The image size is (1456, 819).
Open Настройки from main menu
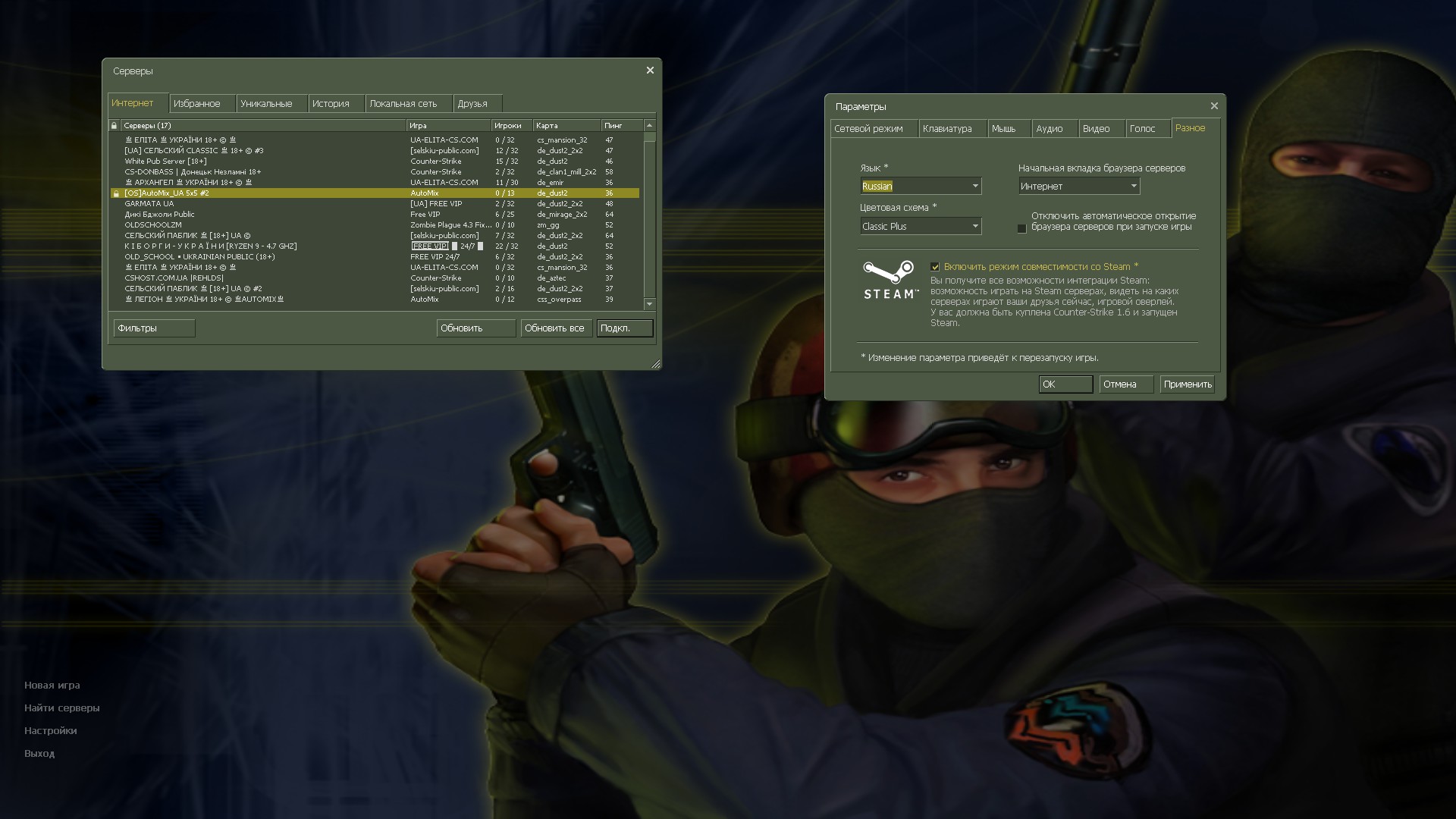pos(51,730)
